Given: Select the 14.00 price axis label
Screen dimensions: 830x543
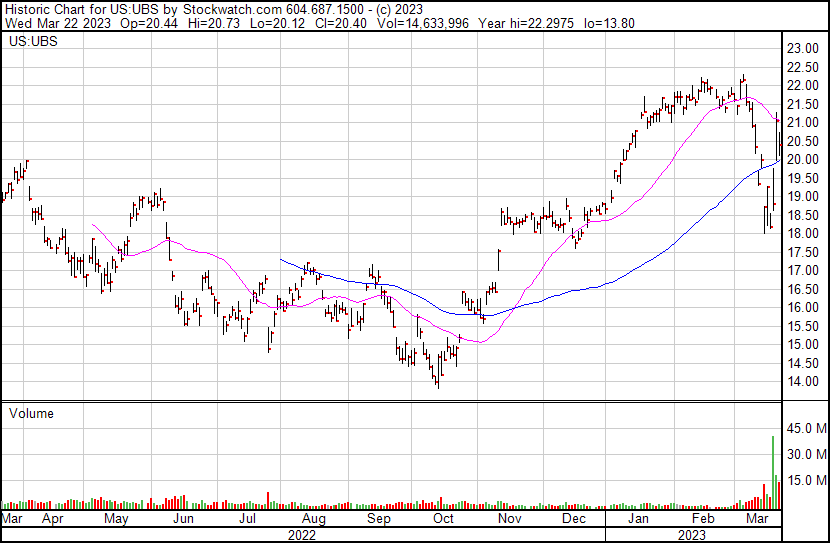Looking at the screenshot, I should (x=802, y=382).
